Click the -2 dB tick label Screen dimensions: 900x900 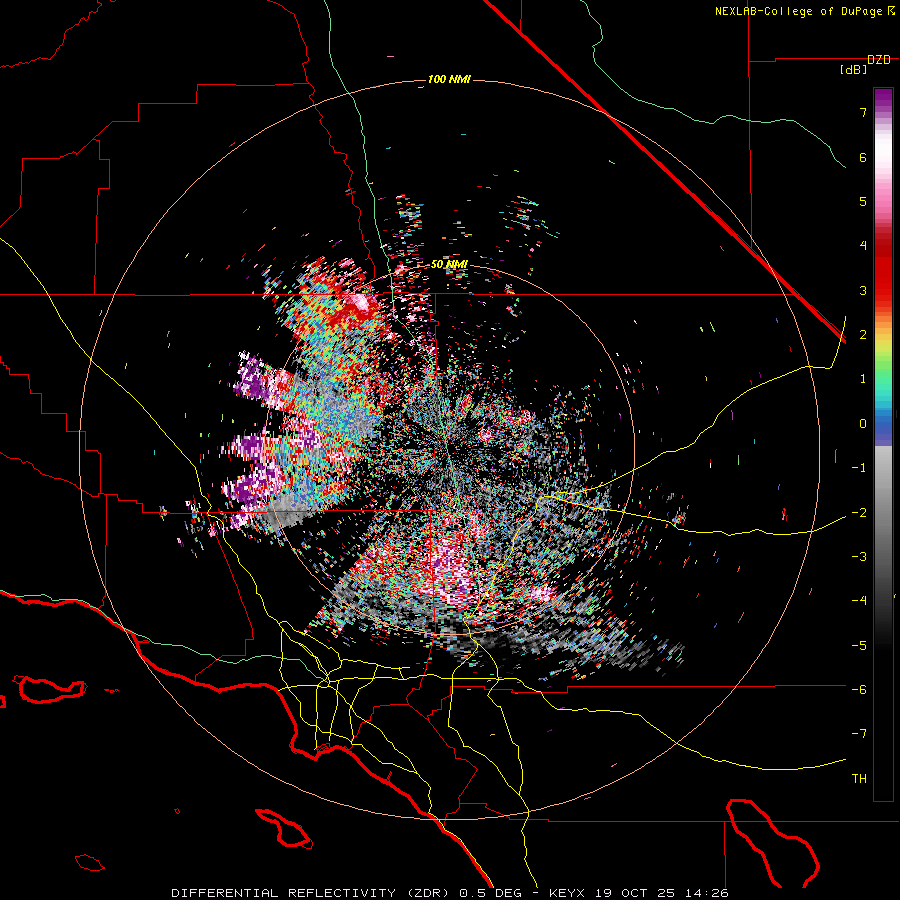[859, 513]
